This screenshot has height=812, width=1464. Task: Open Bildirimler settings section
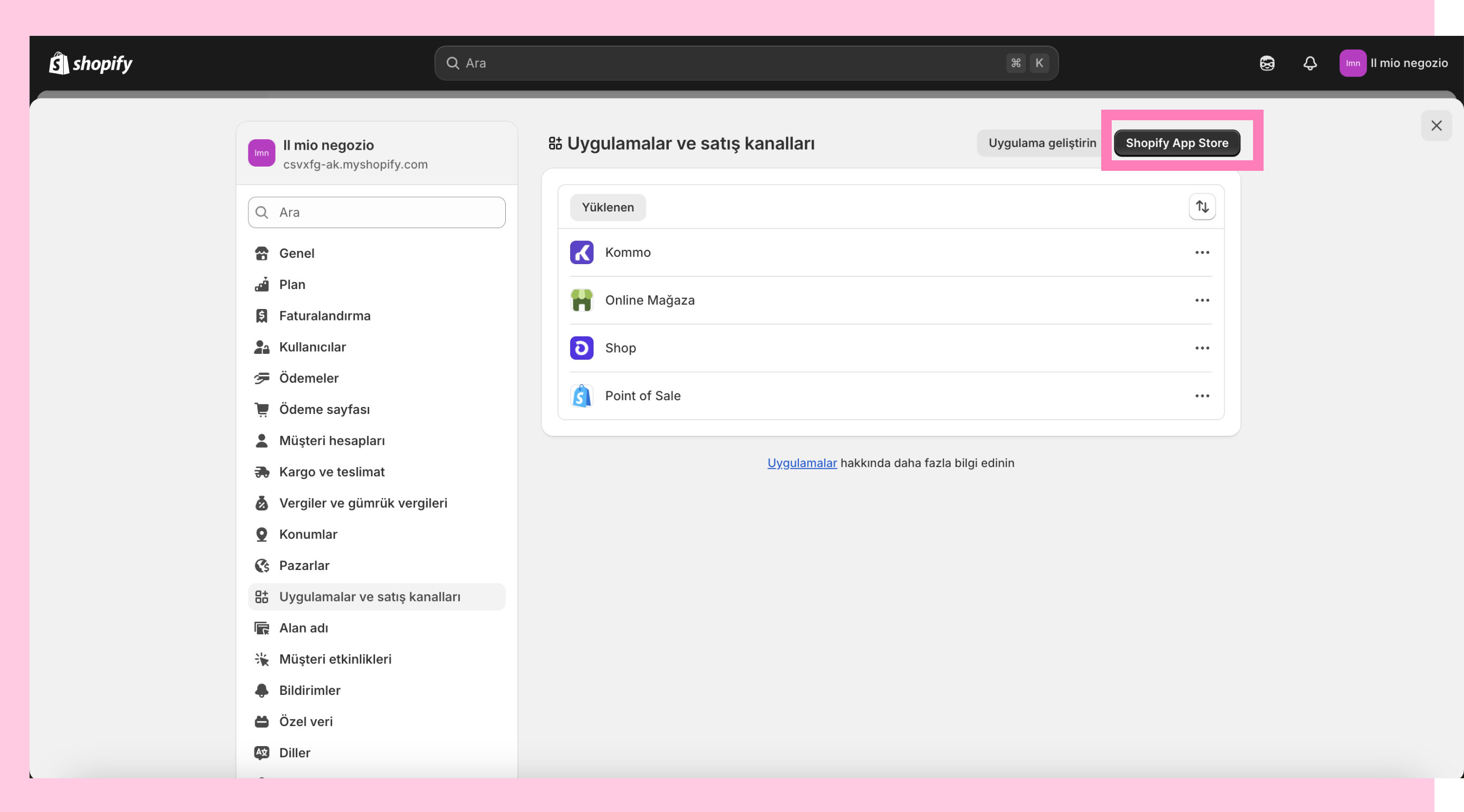click(x=310, y=690)
